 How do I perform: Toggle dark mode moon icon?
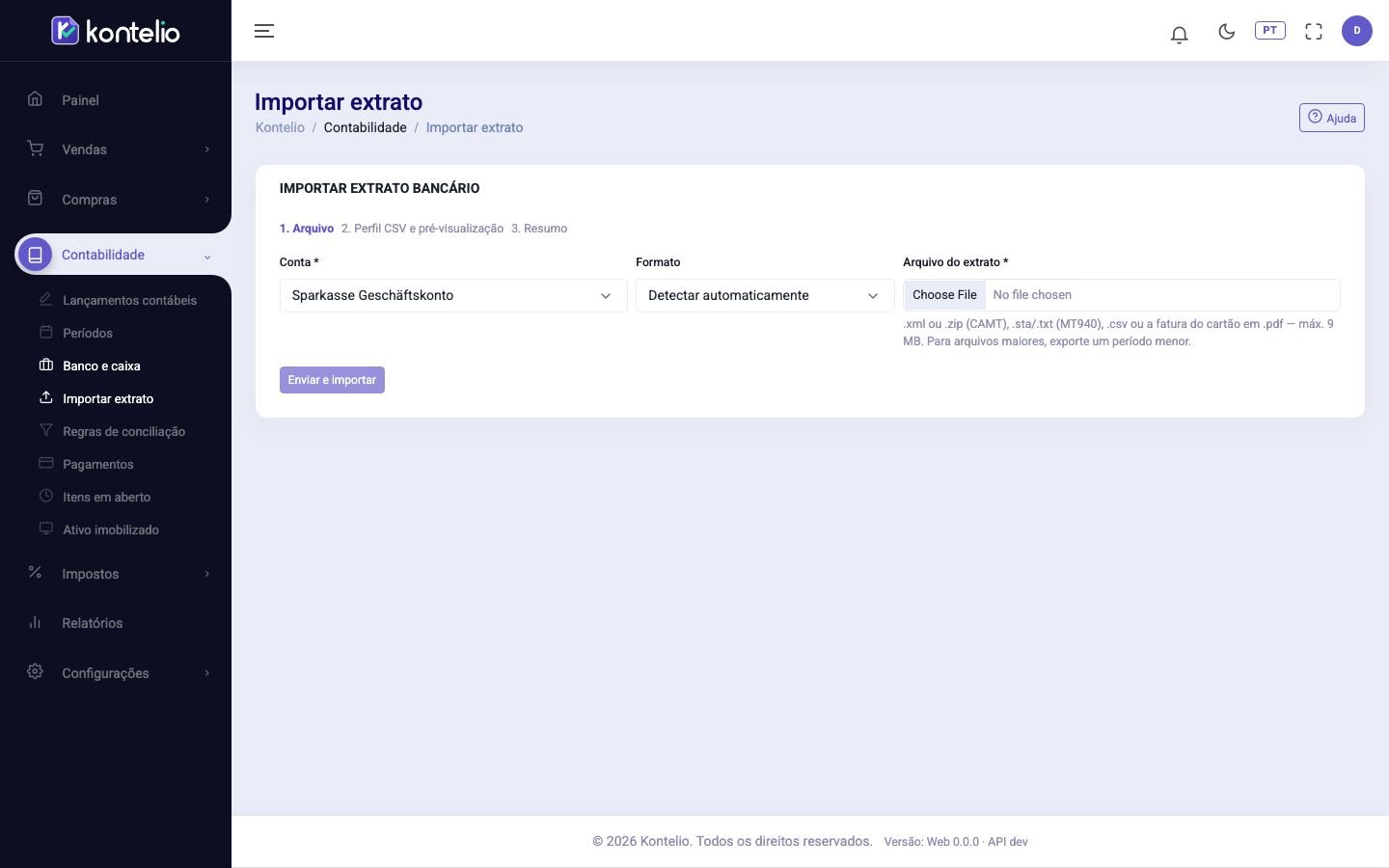[1226, 32]
